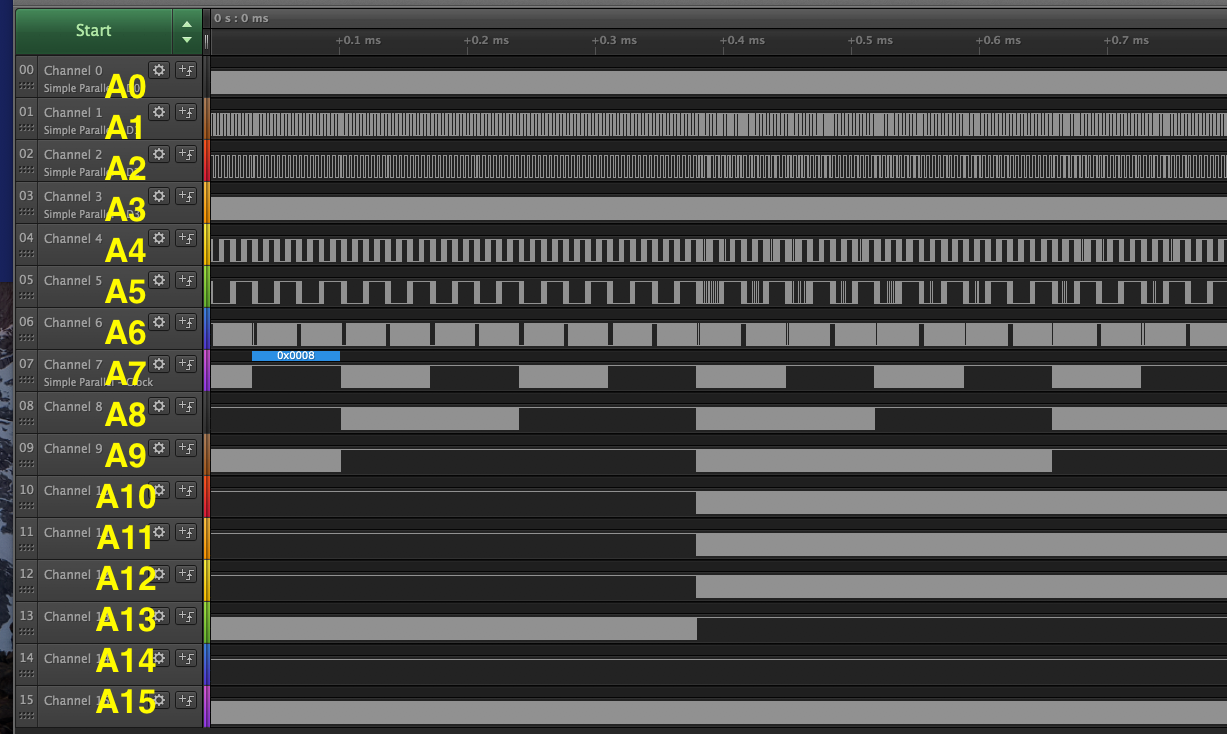Open Channel 0 gear settings

pos(158,69)
